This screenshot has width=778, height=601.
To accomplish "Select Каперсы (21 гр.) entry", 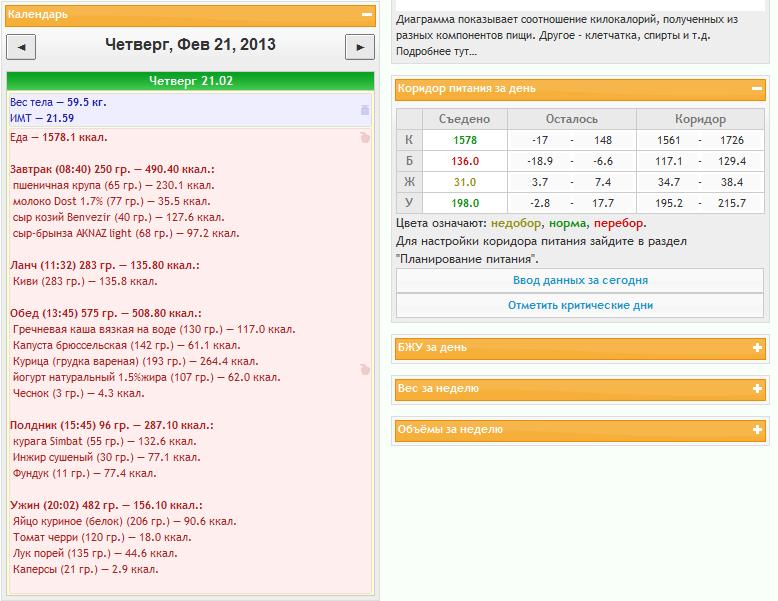I will point(86,569).
